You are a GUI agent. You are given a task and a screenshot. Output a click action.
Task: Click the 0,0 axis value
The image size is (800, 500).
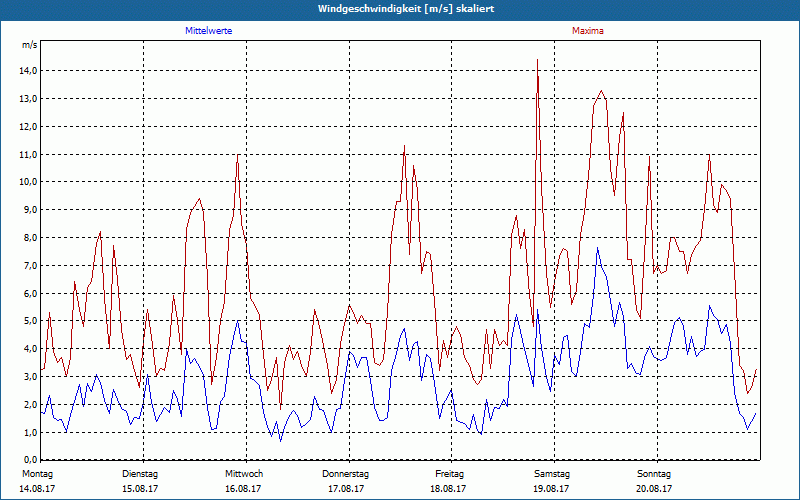click(x=31, y=458)
